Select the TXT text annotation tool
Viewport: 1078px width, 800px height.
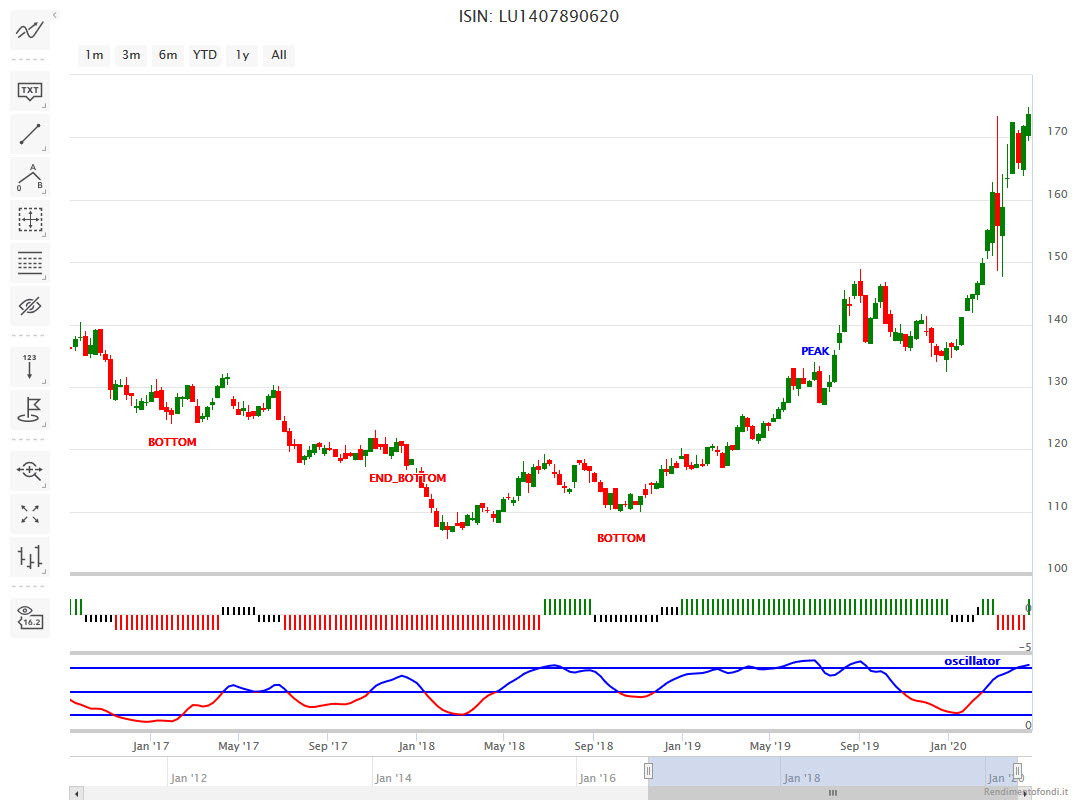pyautogui.click(x=30, y=92)
